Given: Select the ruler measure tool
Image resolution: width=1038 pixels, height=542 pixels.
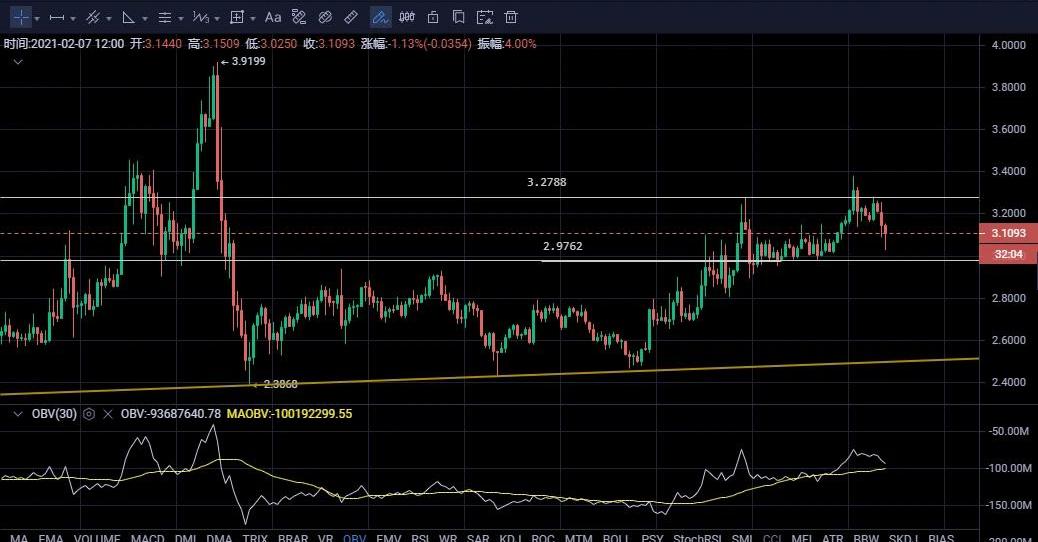Looking at the screenshot, I should (350, 17).
